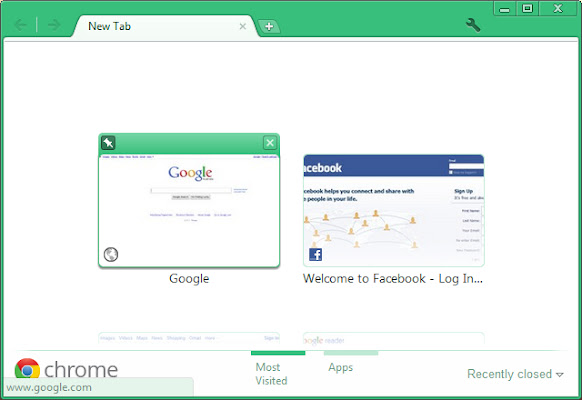Screen dimensions: 582x400
Task: Click the forward navigation arrow
Action: click(54, 25)
